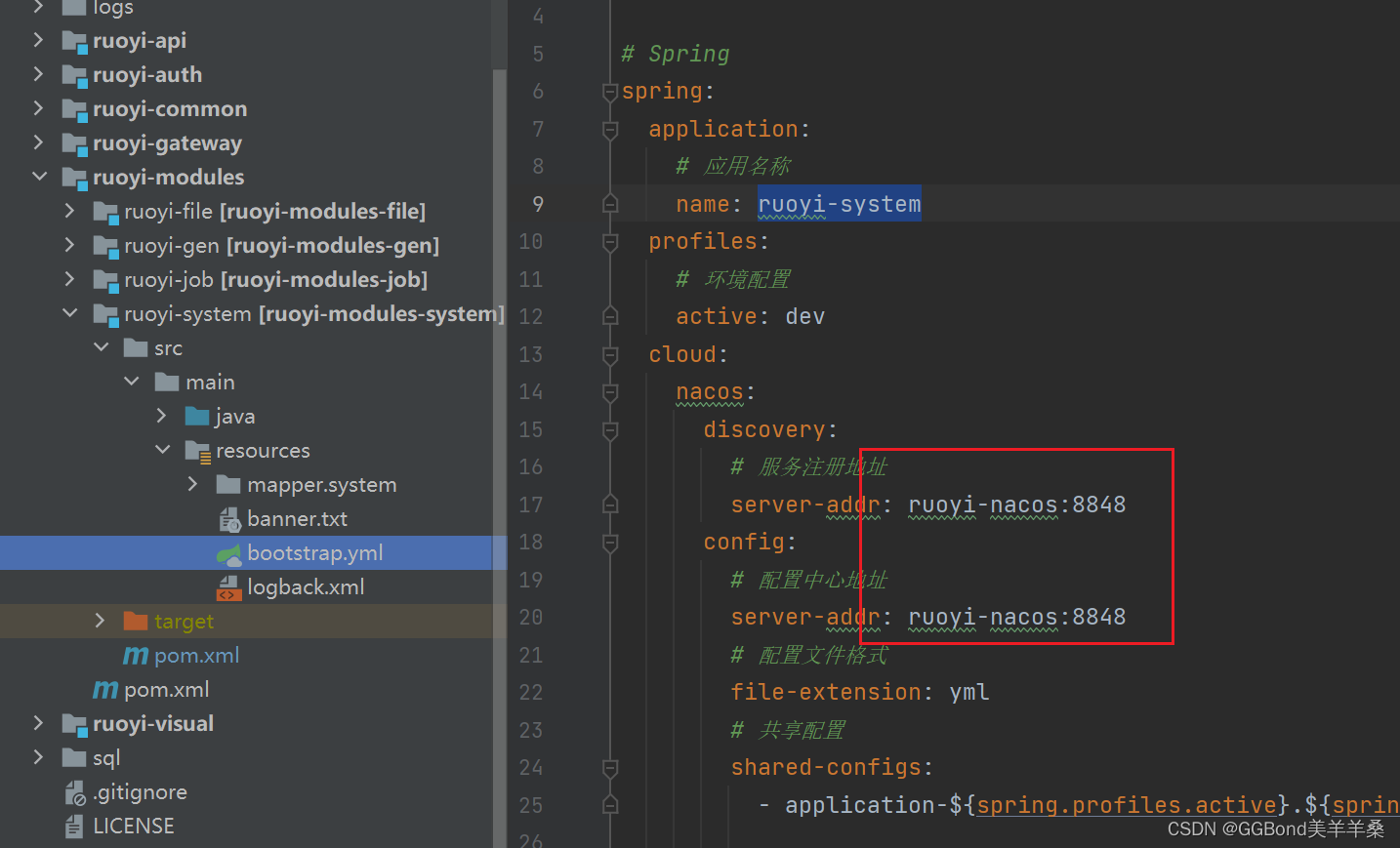Click the project tree vertical scrollbar
The width and height of the screenshot is (1400, 848).
[500, 459]
